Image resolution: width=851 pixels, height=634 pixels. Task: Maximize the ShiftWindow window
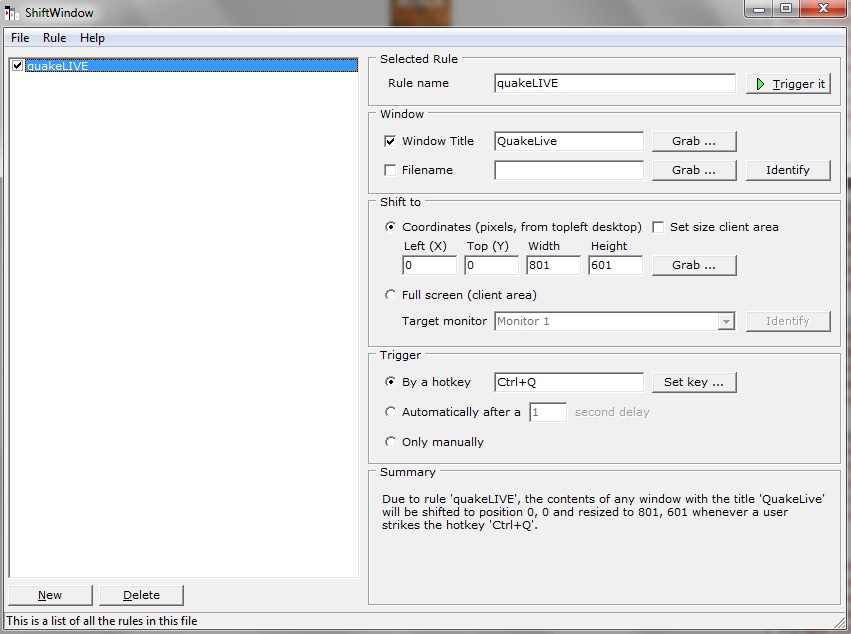click(x=785, y=9)
